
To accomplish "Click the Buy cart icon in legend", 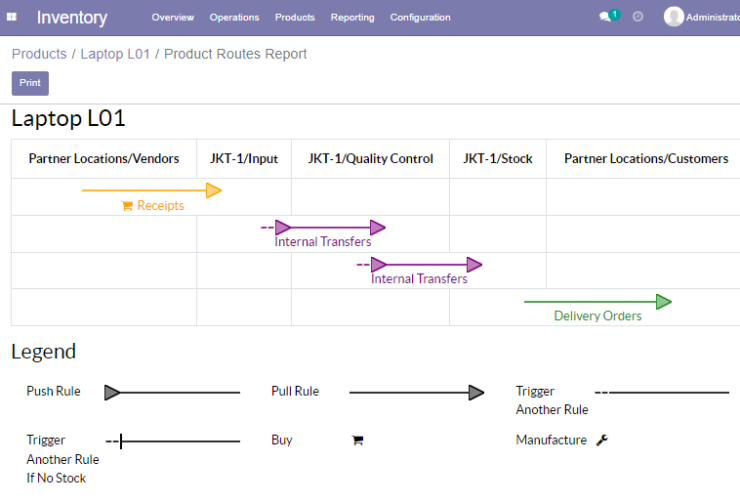I will point(358,440).
